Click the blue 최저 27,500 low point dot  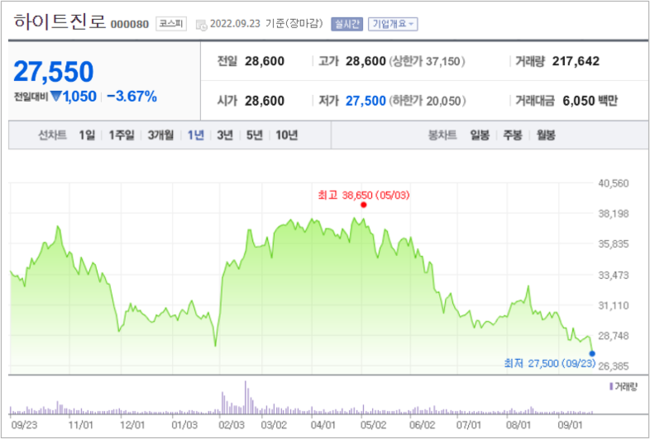coord(592,352)
